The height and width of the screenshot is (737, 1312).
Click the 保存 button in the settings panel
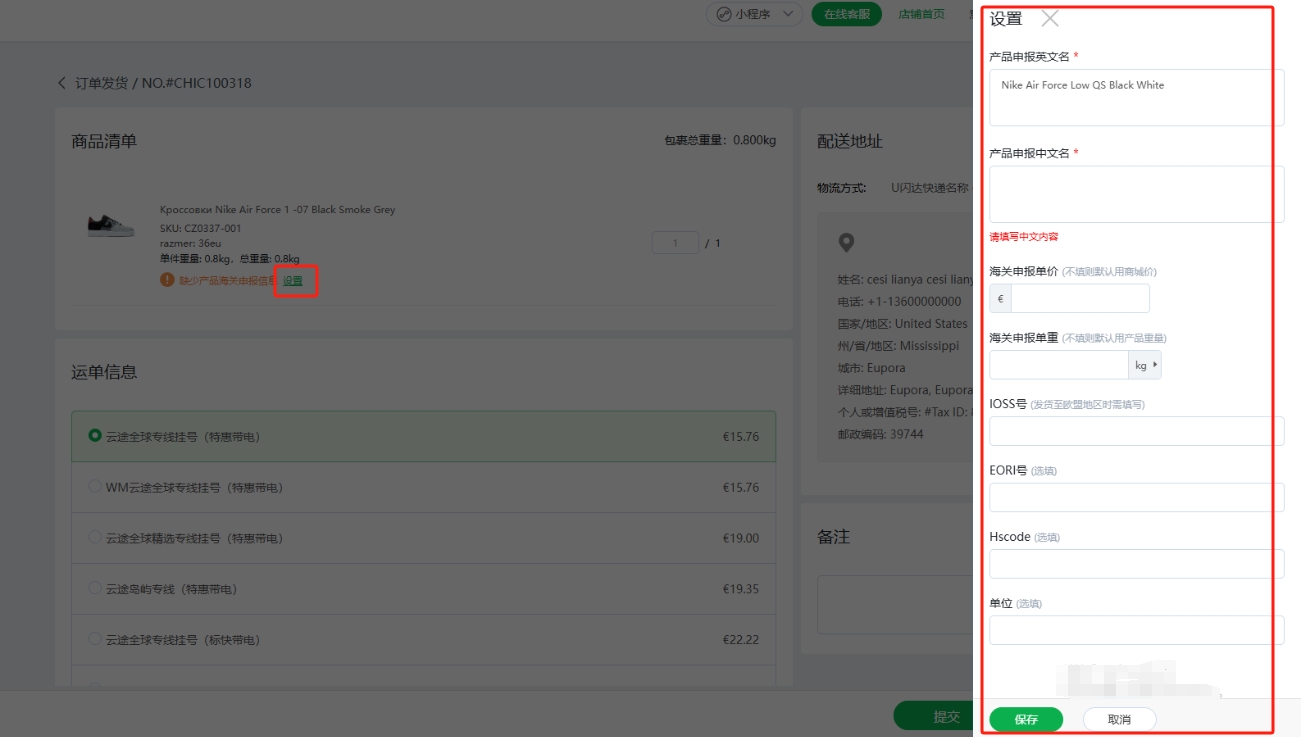(x=1026, y=719)
